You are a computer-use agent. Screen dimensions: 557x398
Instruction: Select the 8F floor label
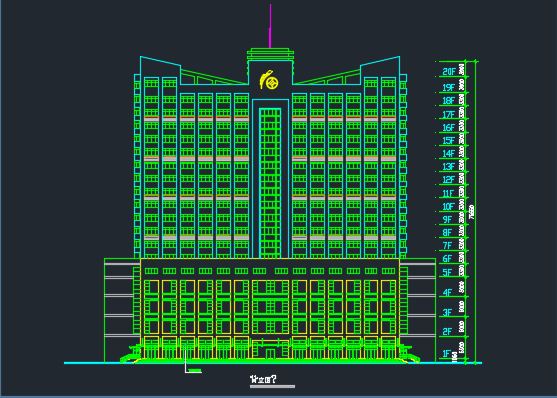tap(447, 233)
